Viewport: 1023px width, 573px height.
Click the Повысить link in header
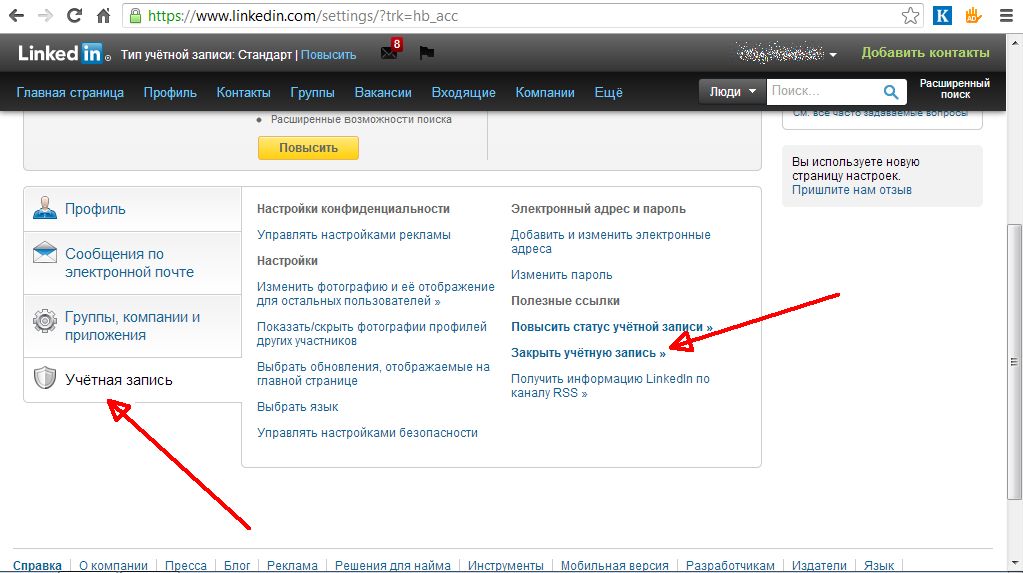tap(328, 55)
